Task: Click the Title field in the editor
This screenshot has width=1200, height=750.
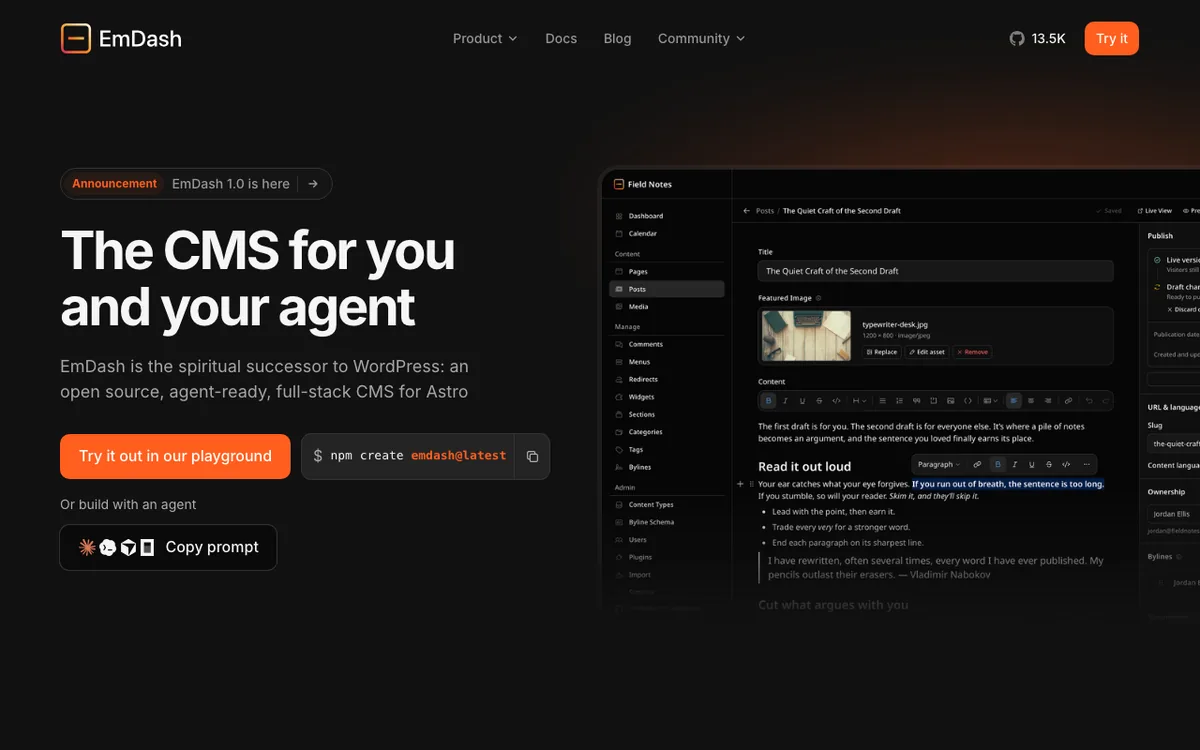Action: [x=935, y=271]
